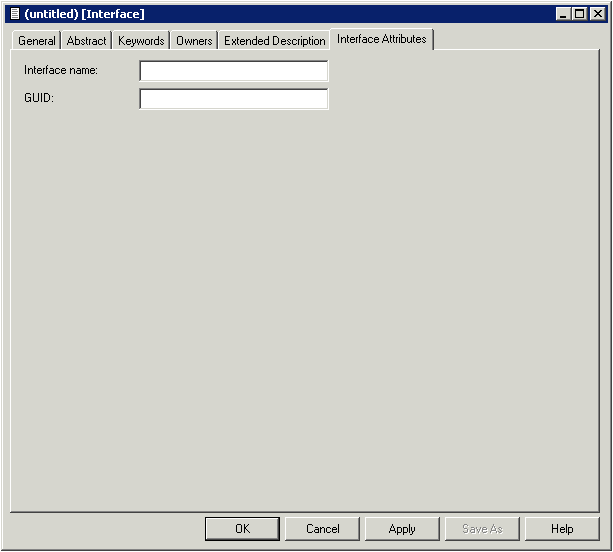This screenshot has height=552, width=613.
Task: Apply changes with the Apply button
Action: pyautogui.click(x=402, y=529)
